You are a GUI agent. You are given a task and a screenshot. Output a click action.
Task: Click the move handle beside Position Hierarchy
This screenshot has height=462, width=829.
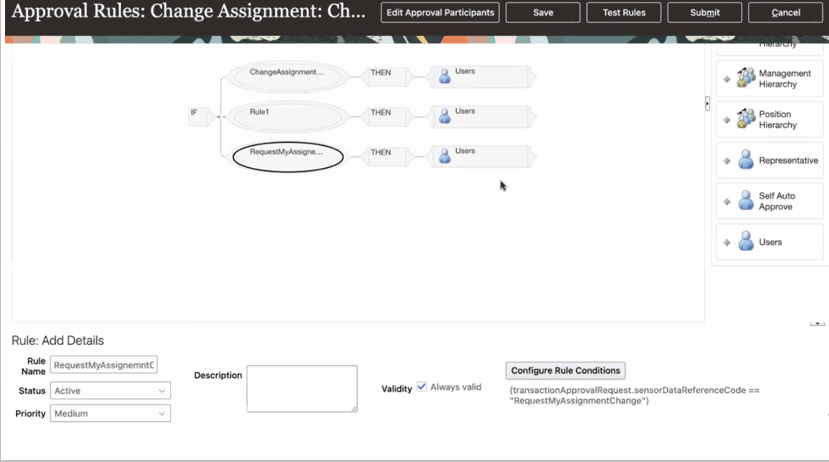click(x=727, y=120)
